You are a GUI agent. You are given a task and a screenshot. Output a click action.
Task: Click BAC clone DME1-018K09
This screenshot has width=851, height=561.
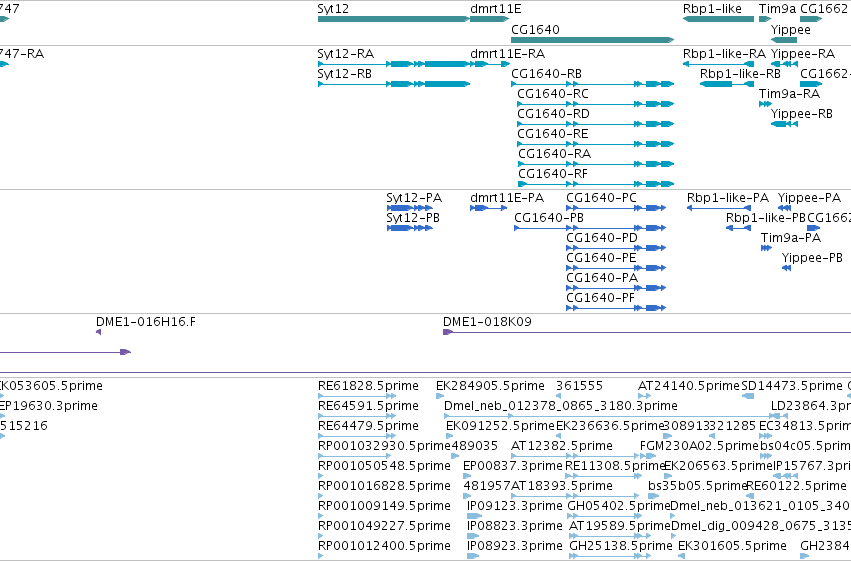(x=647, y=332)
